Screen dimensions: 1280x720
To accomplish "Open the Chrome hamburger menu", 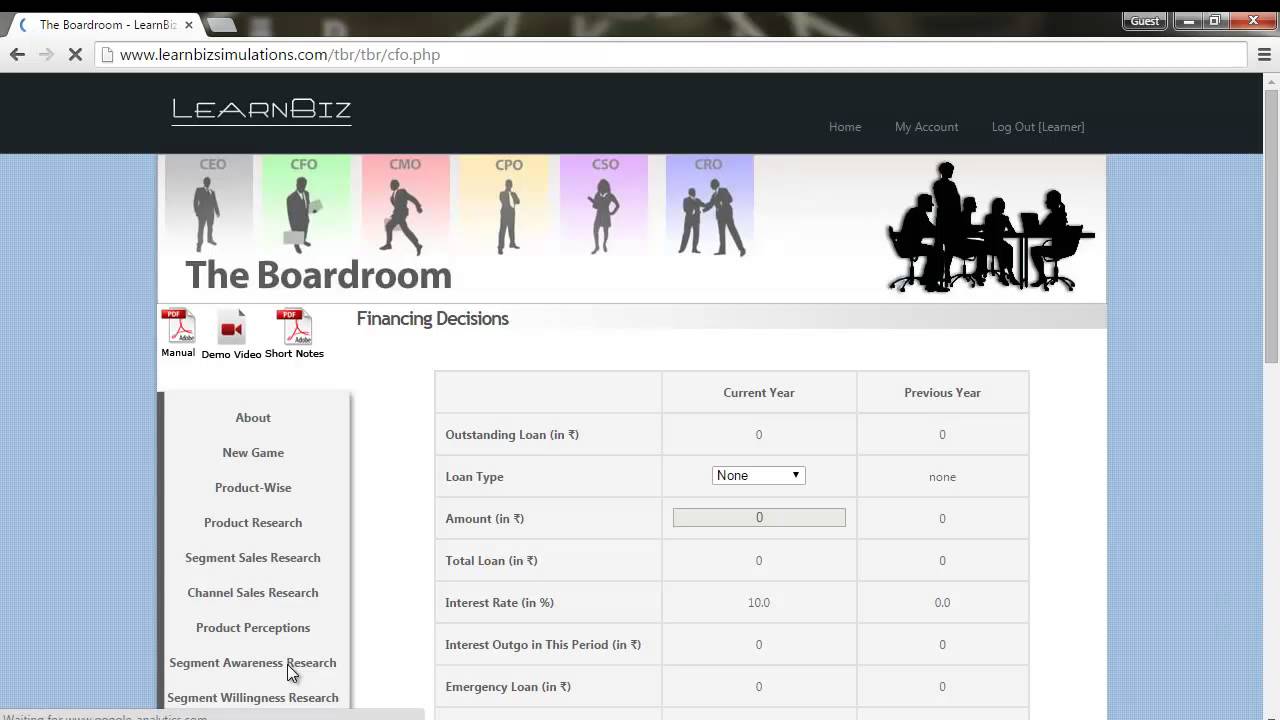I will pos(1264,55).
